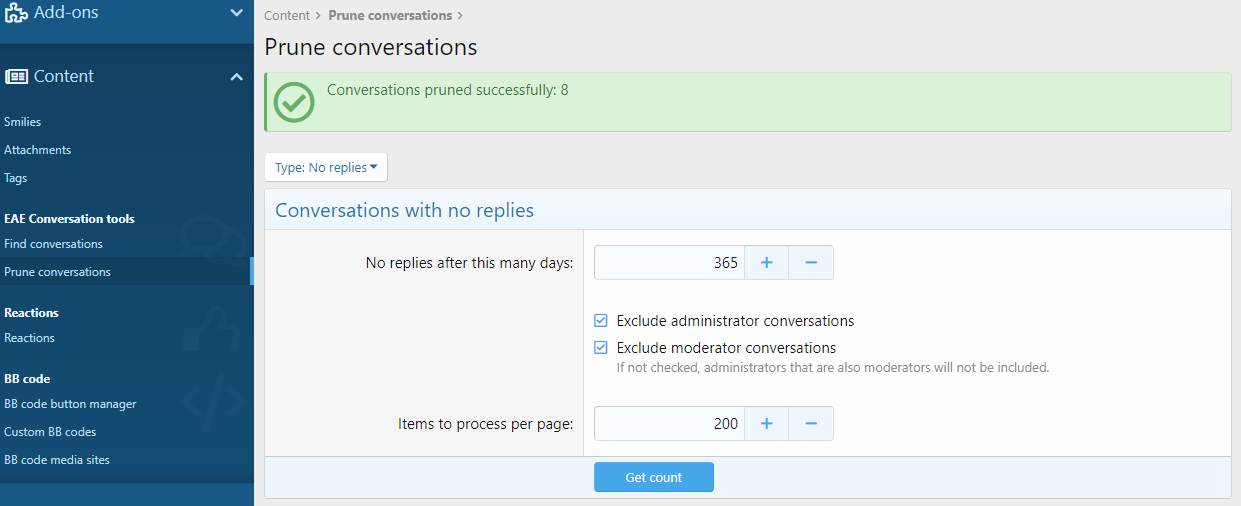Go to BB code button manager

coord(70,404)
